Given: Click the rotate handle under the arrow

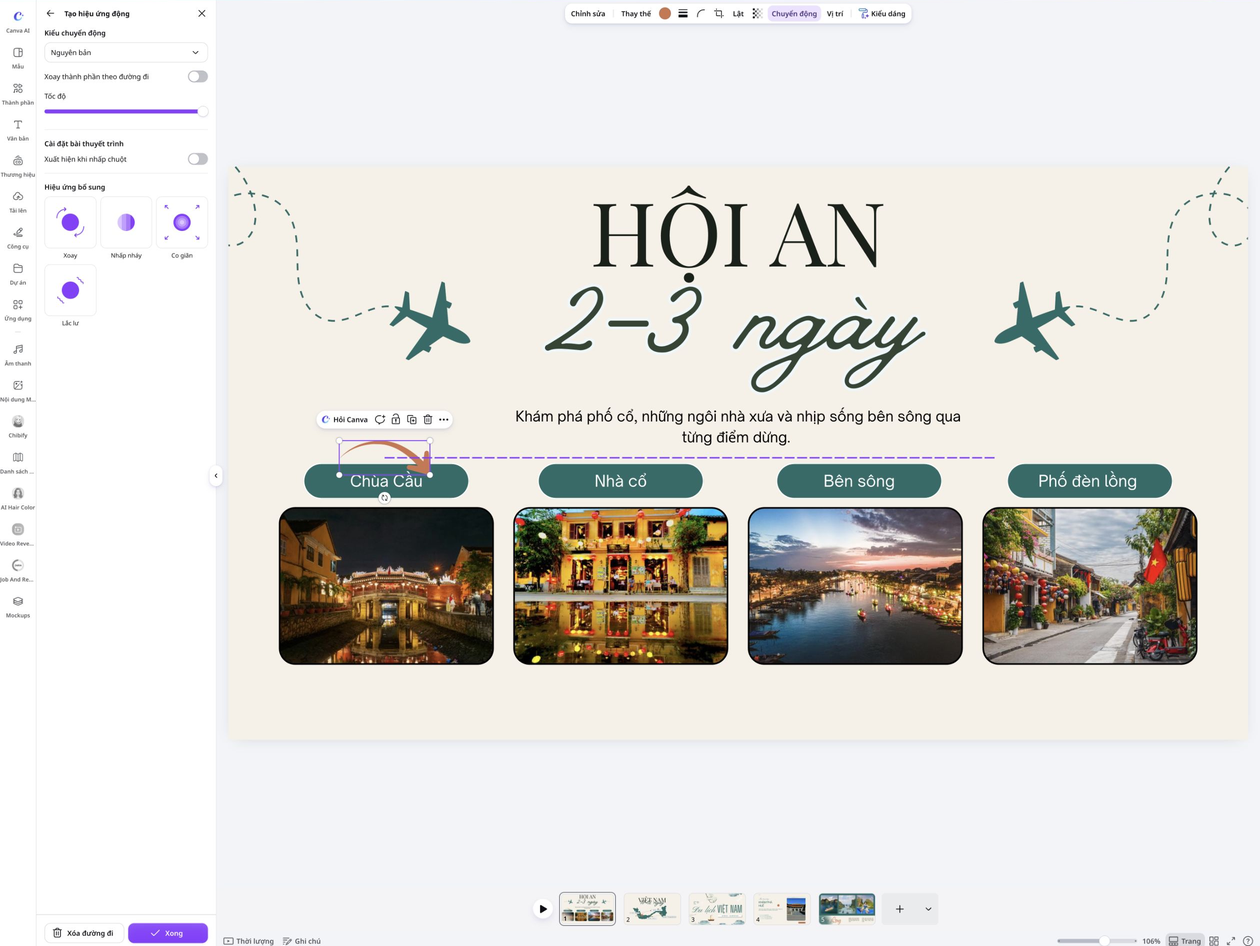Looking at the screenshot, I should [x=384, y=497].
